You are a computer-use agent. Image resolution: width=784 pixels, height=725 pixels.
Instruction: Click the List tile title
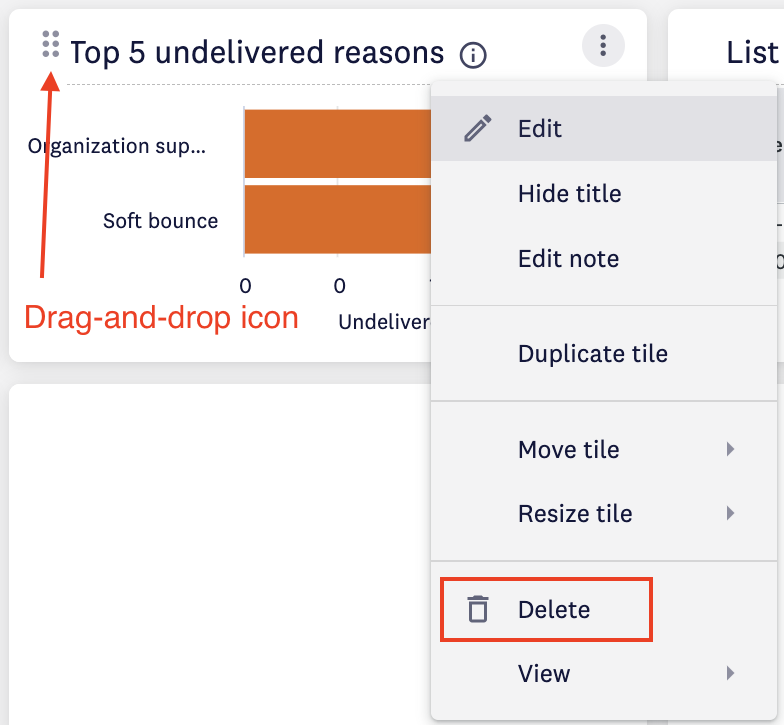[752, 52]
